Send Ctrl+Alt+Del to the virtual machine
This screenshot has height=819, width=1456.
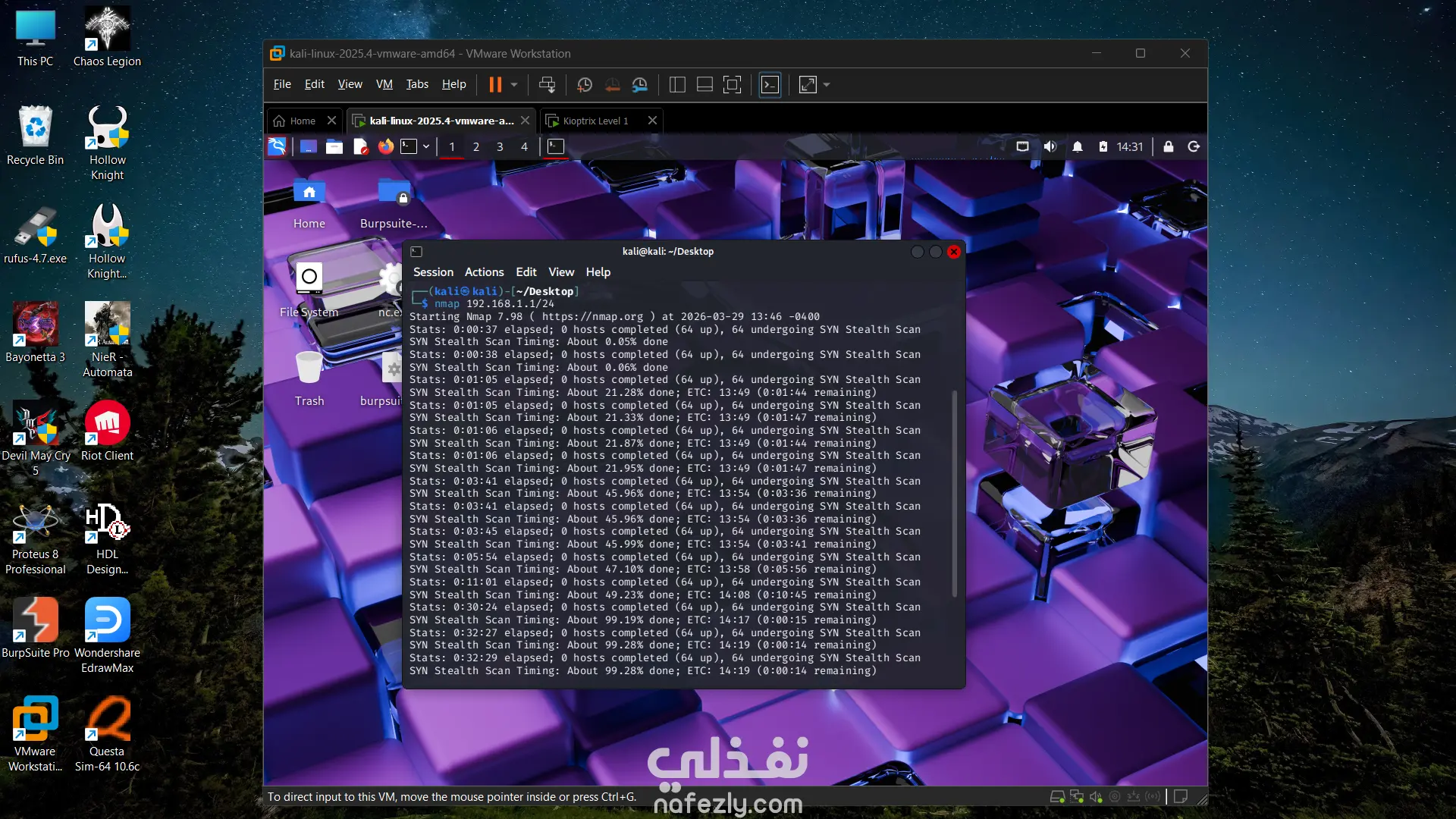point(547,85)
